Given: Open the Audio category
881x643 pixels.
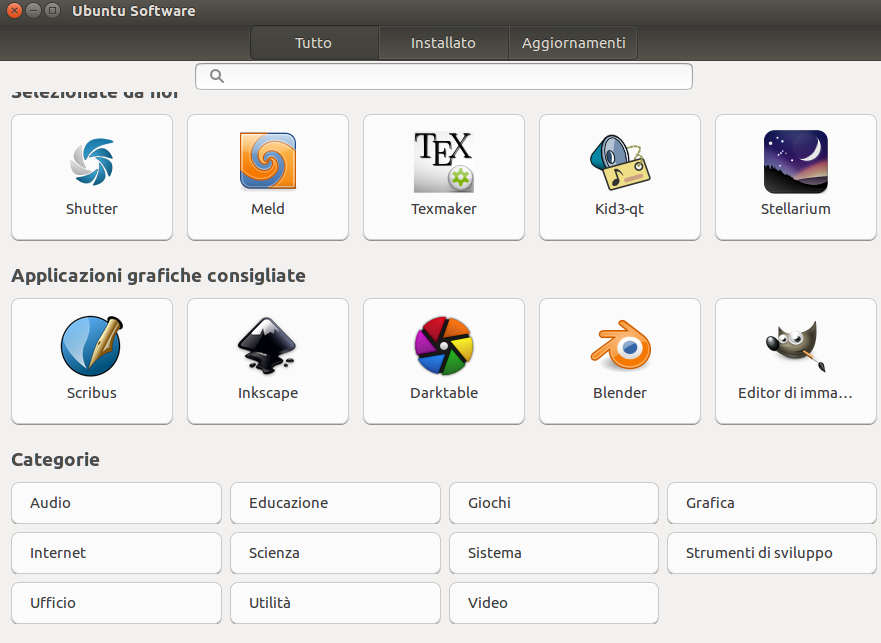Looking at the screenshot, I should coord(116,503).
